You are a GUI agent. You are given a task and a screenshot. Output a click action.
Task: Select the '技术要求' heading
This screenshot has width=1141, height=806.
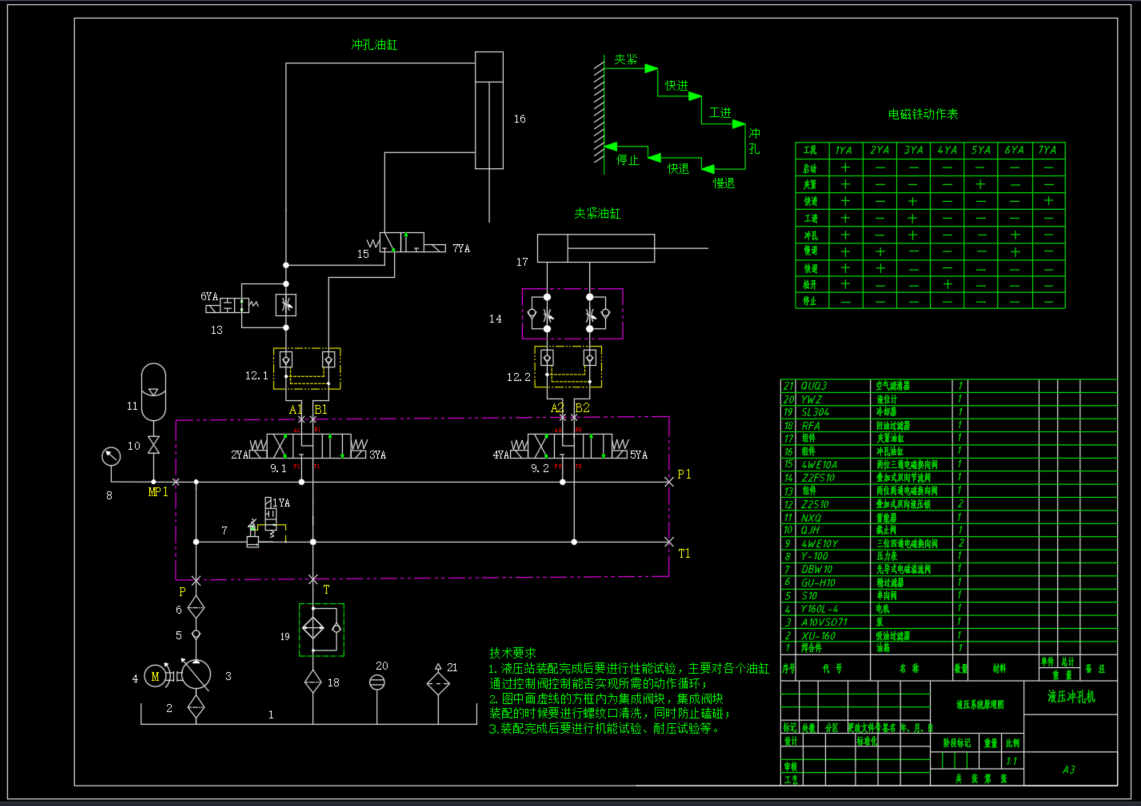[512, 653]
